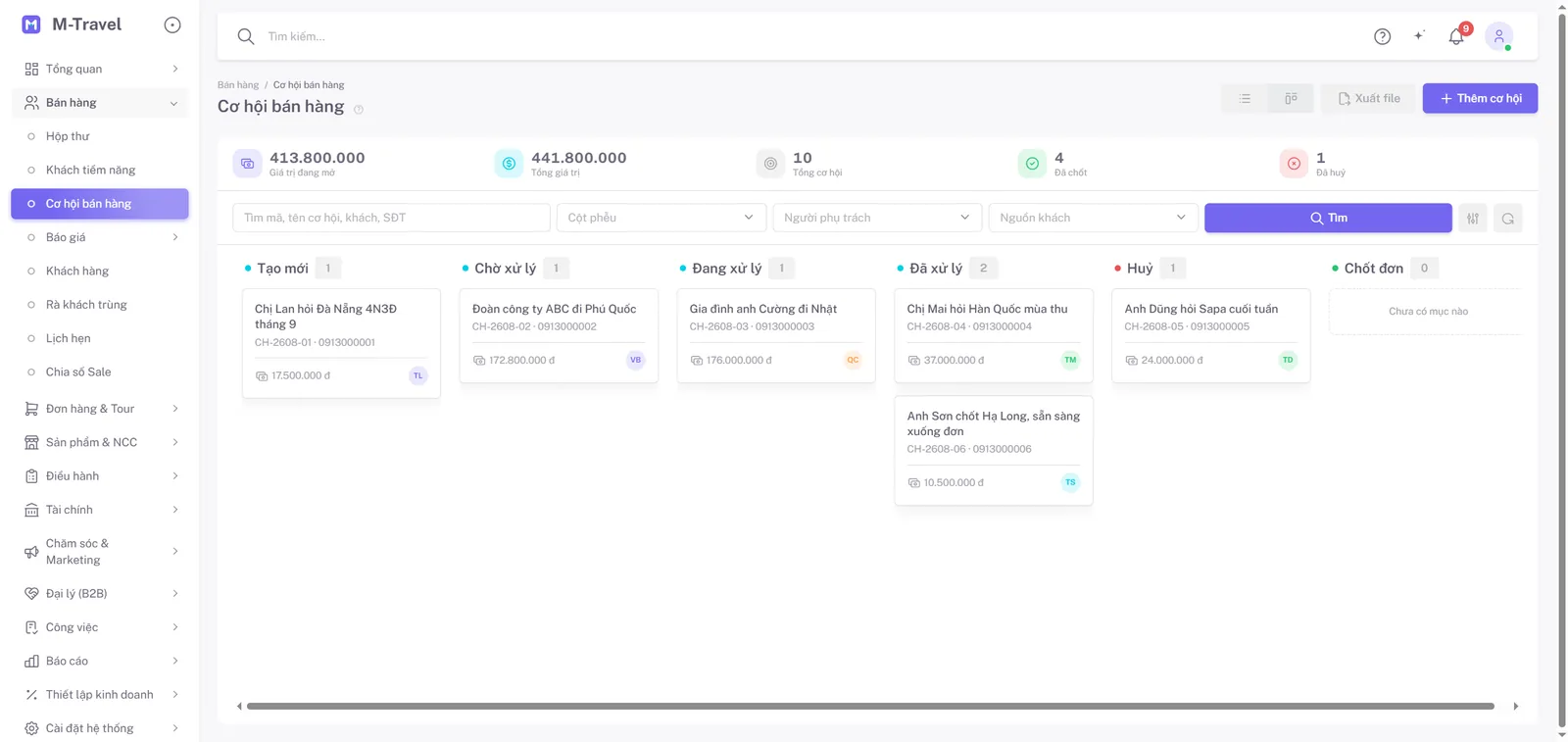This screenshot has height=742, width=1568.
Task: Open the help question-mark icon
Action: (1382, 36)
